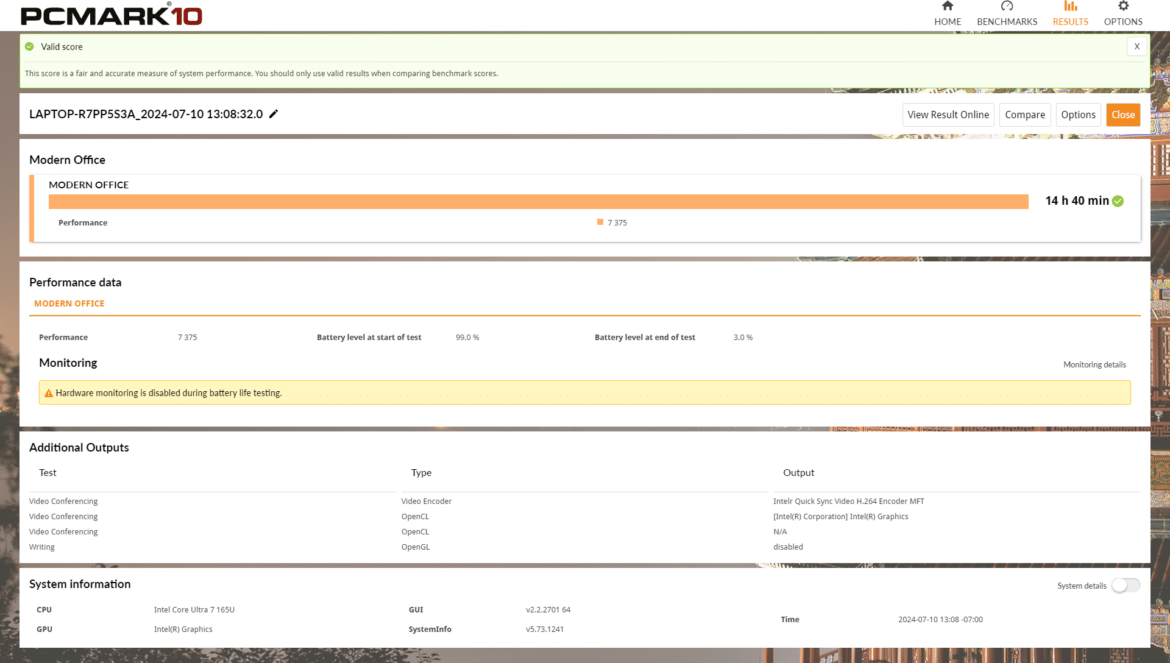Click the orange Modern Office battery life bar
Screen dimensions: 1170x663
538,201
